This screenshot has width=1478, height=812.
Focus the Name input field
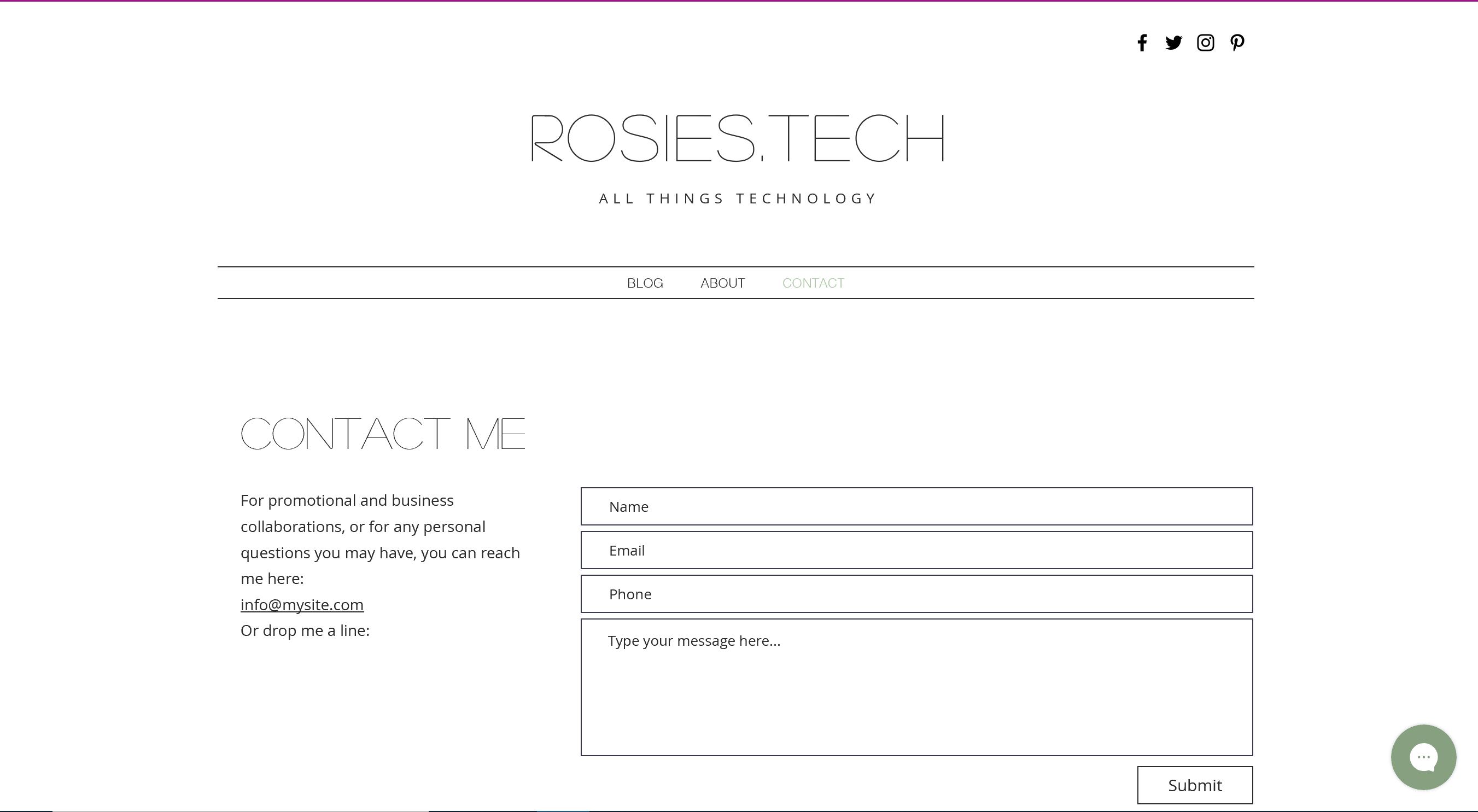click(916, 506)
